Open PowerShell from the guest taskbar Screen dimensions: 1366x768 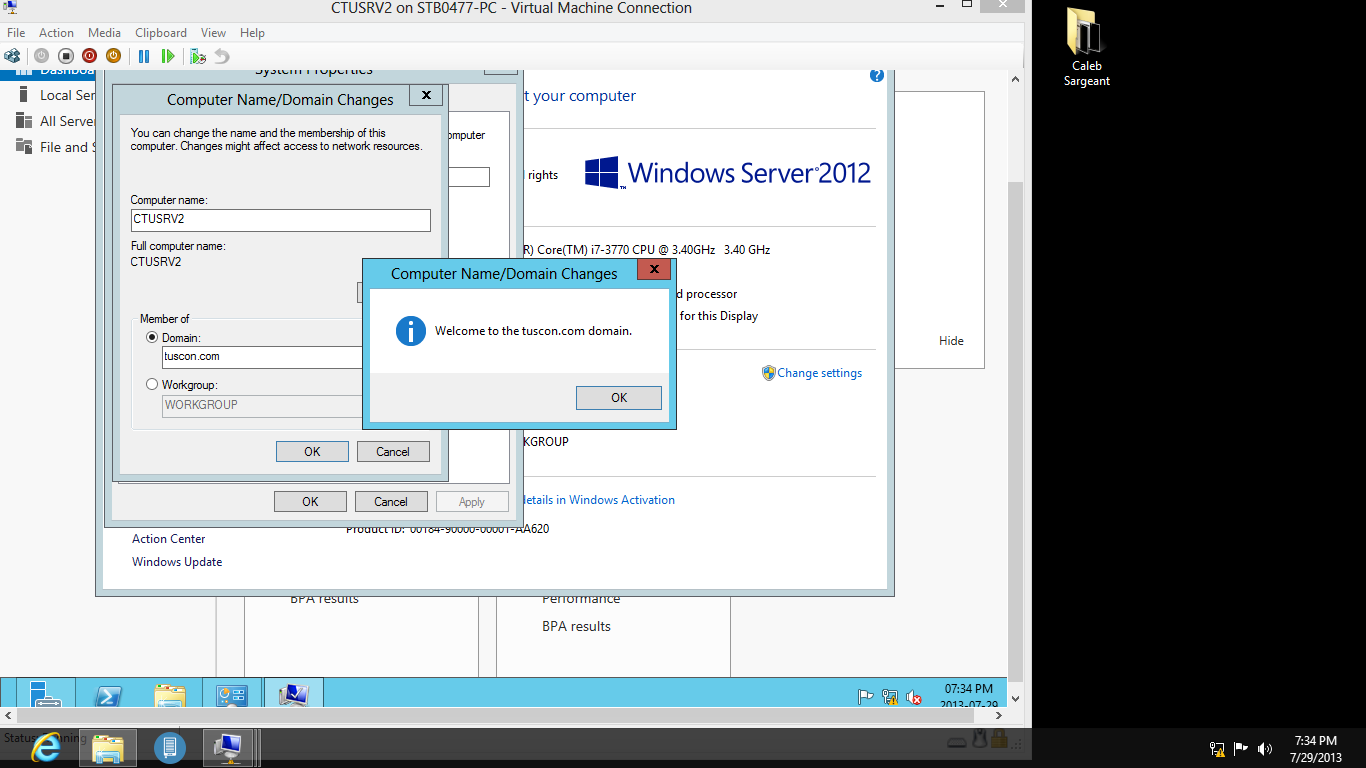pyautogui.click(x=108, y=696)
